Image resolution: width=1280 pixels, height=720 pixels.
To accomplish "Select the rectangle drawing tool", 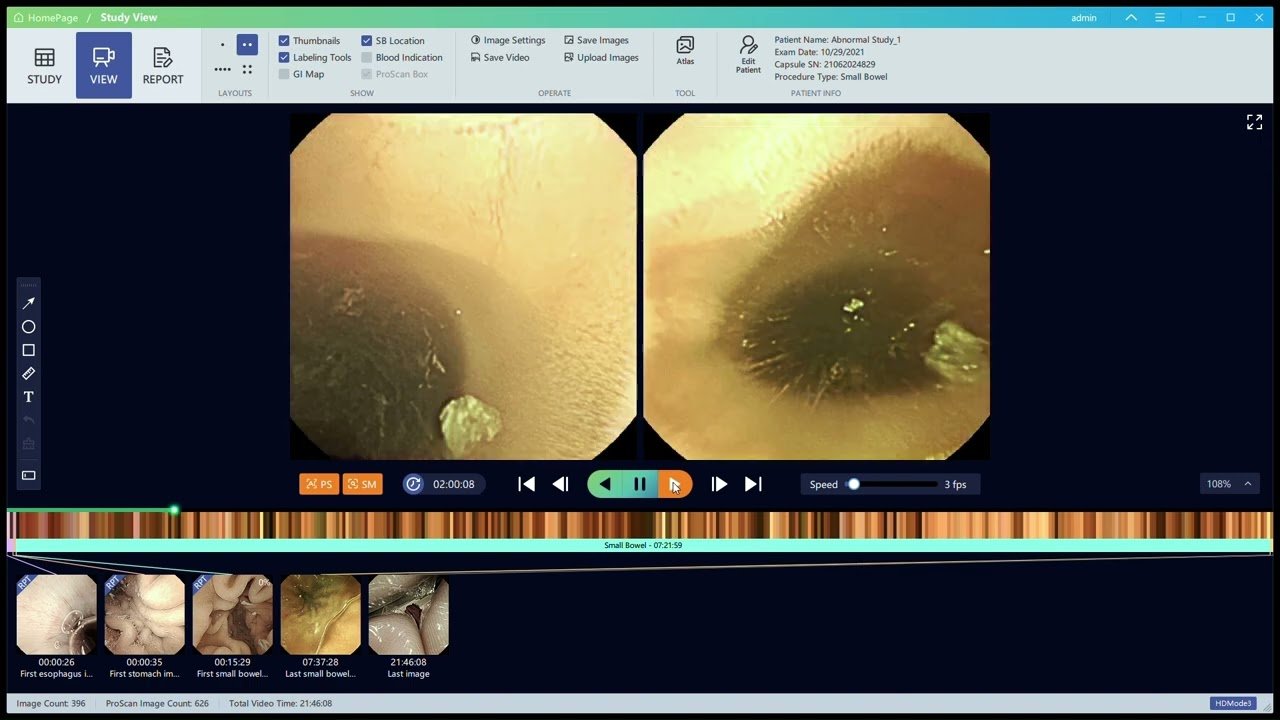I will [x=28, y=350].
